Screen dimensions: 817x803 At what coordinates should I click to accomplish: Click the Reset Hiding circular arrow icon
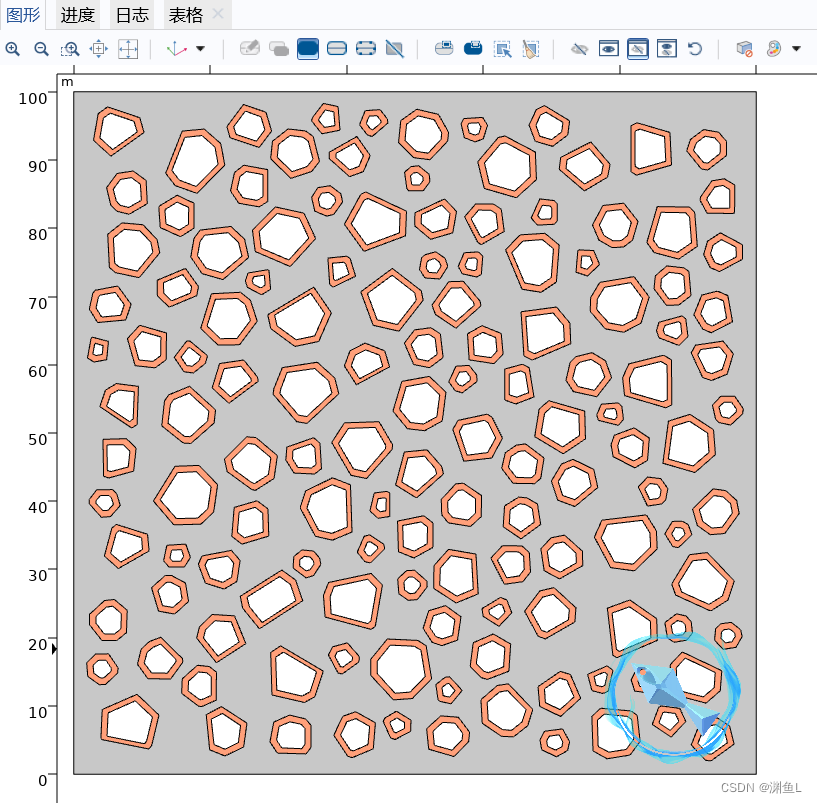click(695, 48)
